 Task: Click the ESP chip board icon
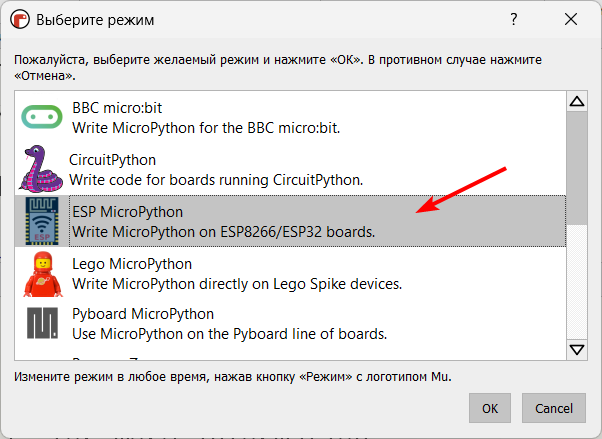42,221
